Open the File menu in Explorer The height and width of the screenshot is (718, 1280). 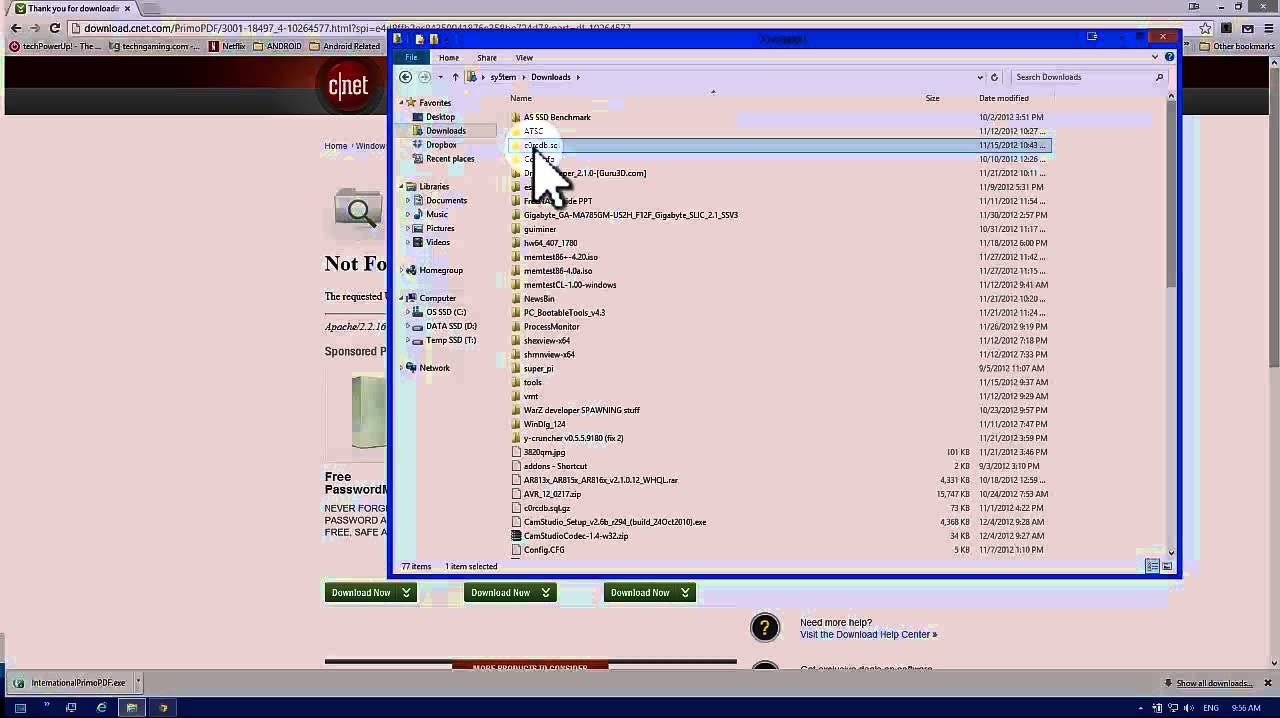(x=411, y=57)
